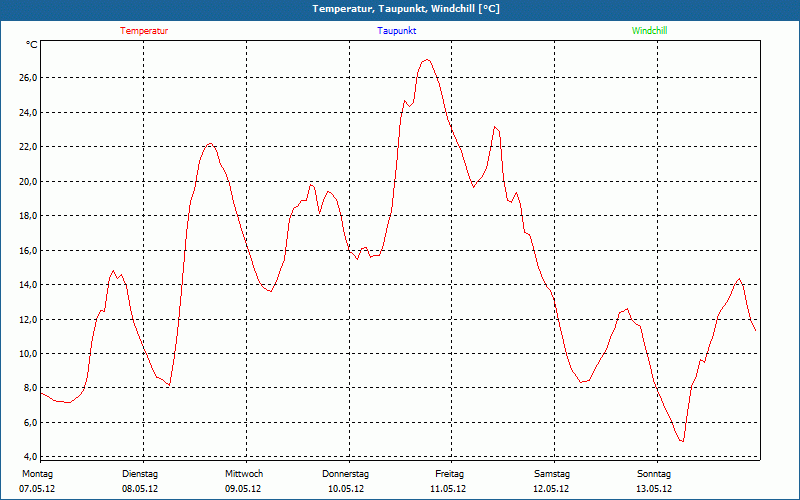The image size is (800, 500).
Task: Click the red Temperatur legend label
Action: click(x=144, y=31)
